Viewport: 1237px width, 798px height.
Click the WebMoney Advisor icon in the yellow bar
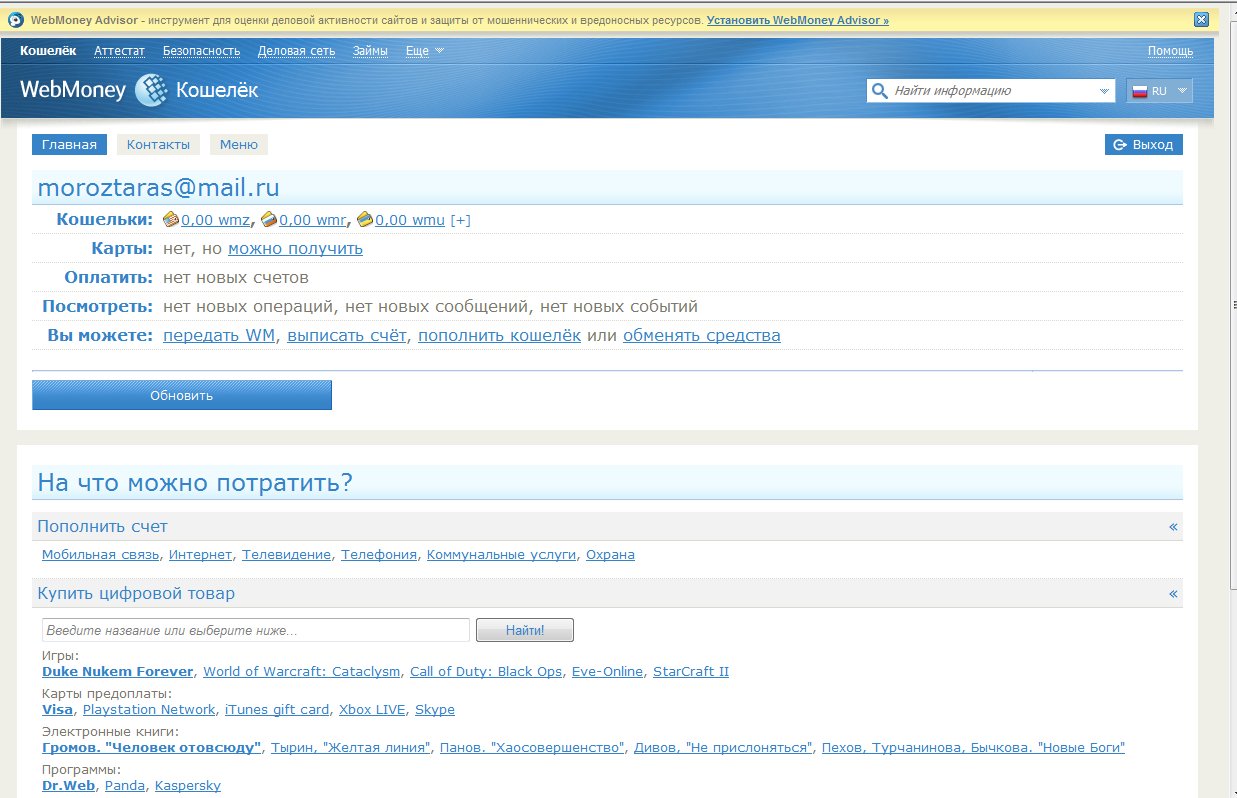(x=16, y=20)
